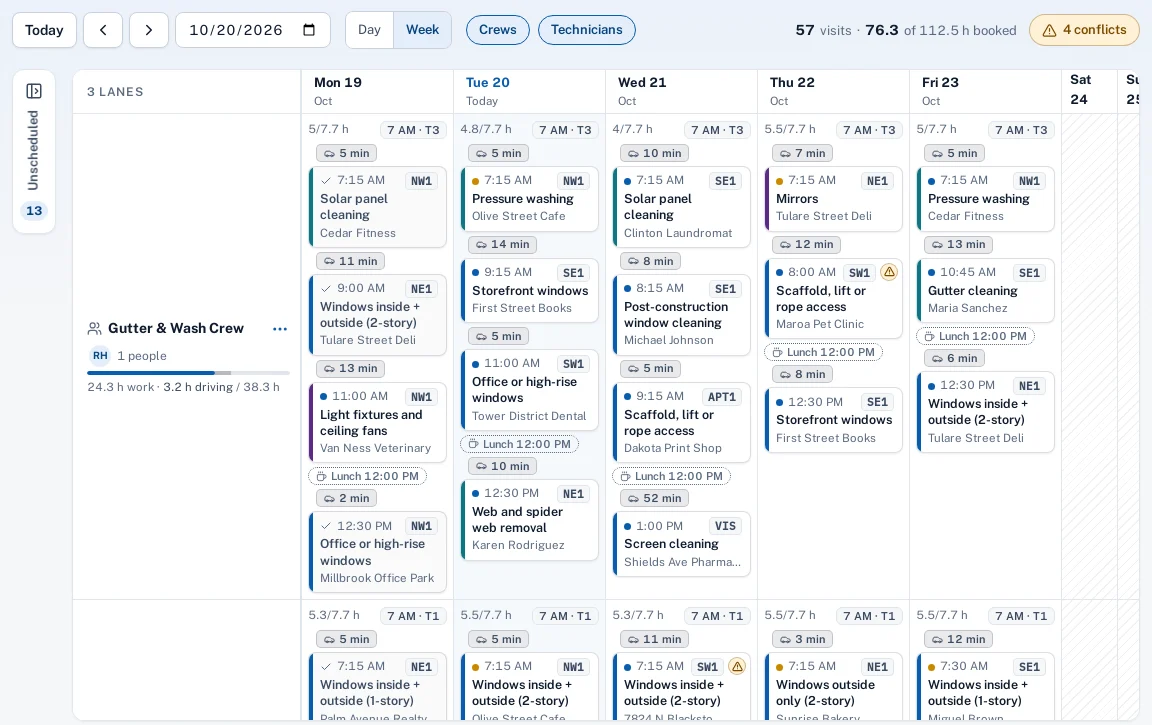Select the Wed 21 column header
This screenshot has height=725, width=1152.
[x=681, y=91]
